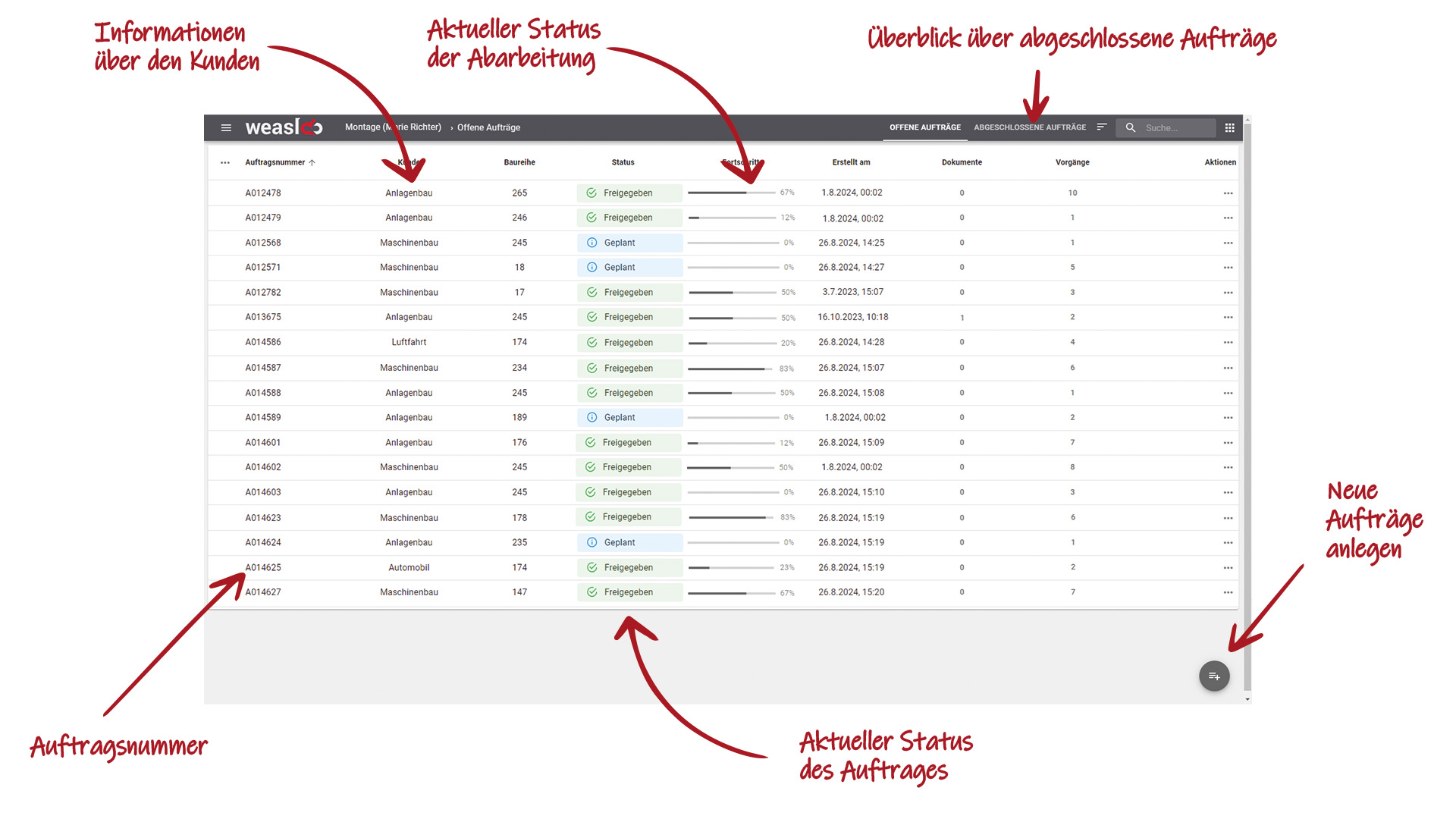Click the Baureihe column header

click(519, 162)
